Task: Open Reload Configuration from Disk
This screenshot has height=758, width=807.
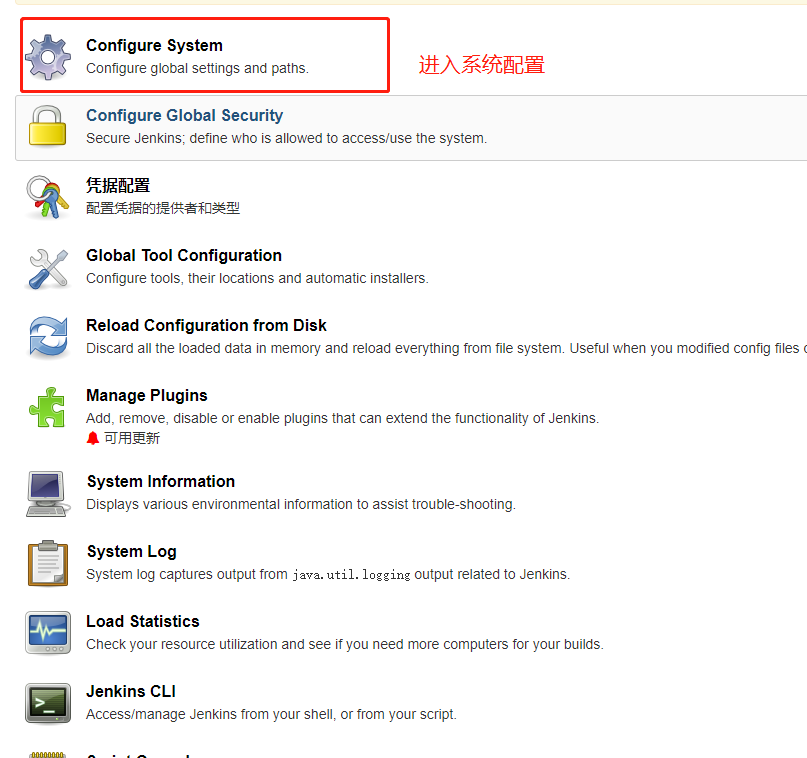Action: [x=206, y=325]
